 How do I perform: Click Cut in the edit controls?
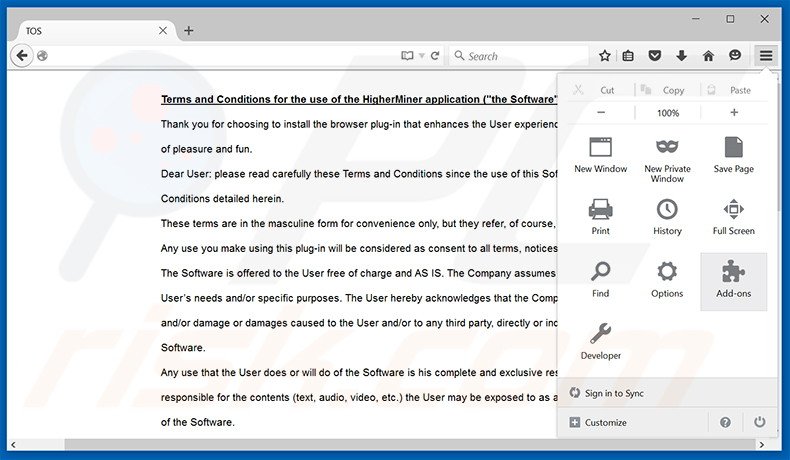(601, 90)
